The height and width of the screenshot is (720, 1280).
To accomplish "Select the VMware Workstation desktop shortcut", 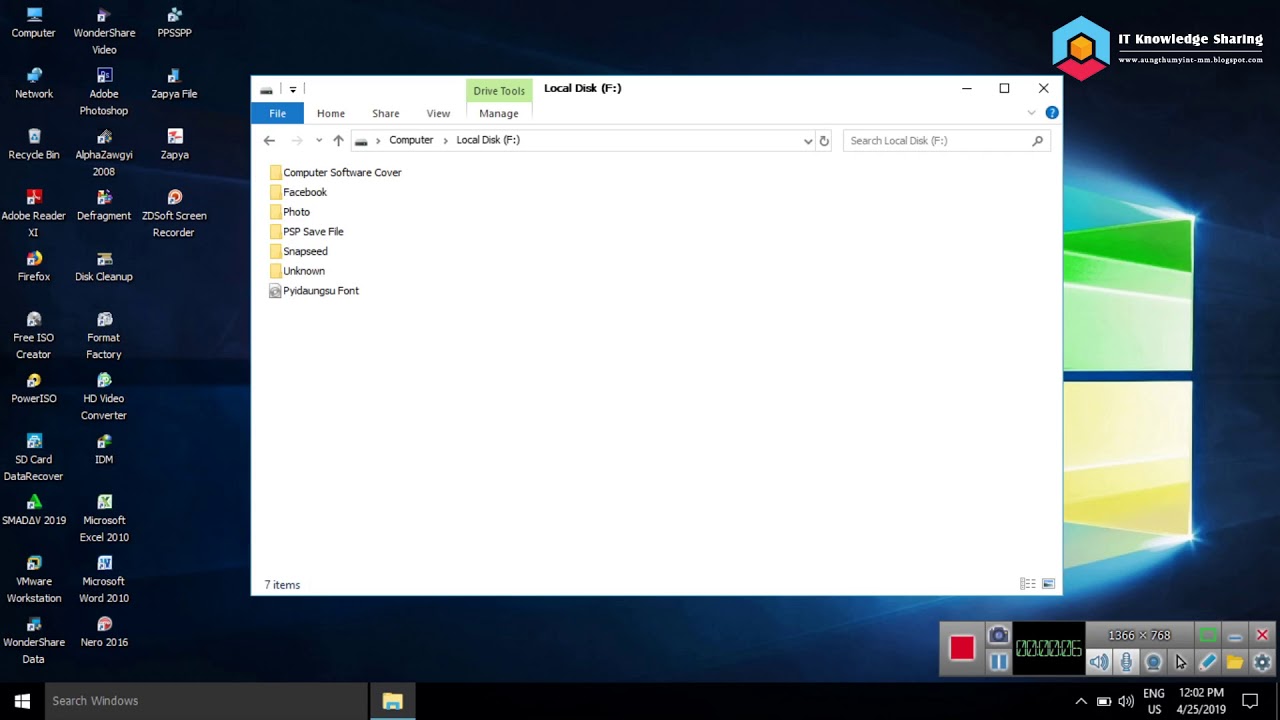I will pyautogui.click(x=34, y=580).
